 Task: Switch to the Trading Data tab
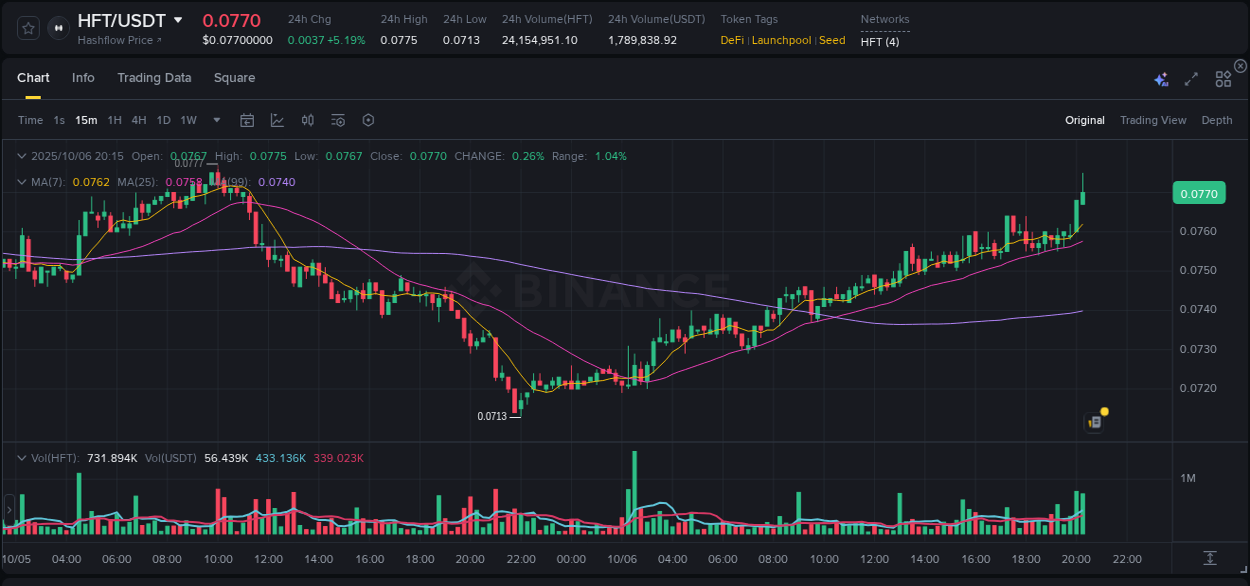pyautogui.click(x=154, y=77)
